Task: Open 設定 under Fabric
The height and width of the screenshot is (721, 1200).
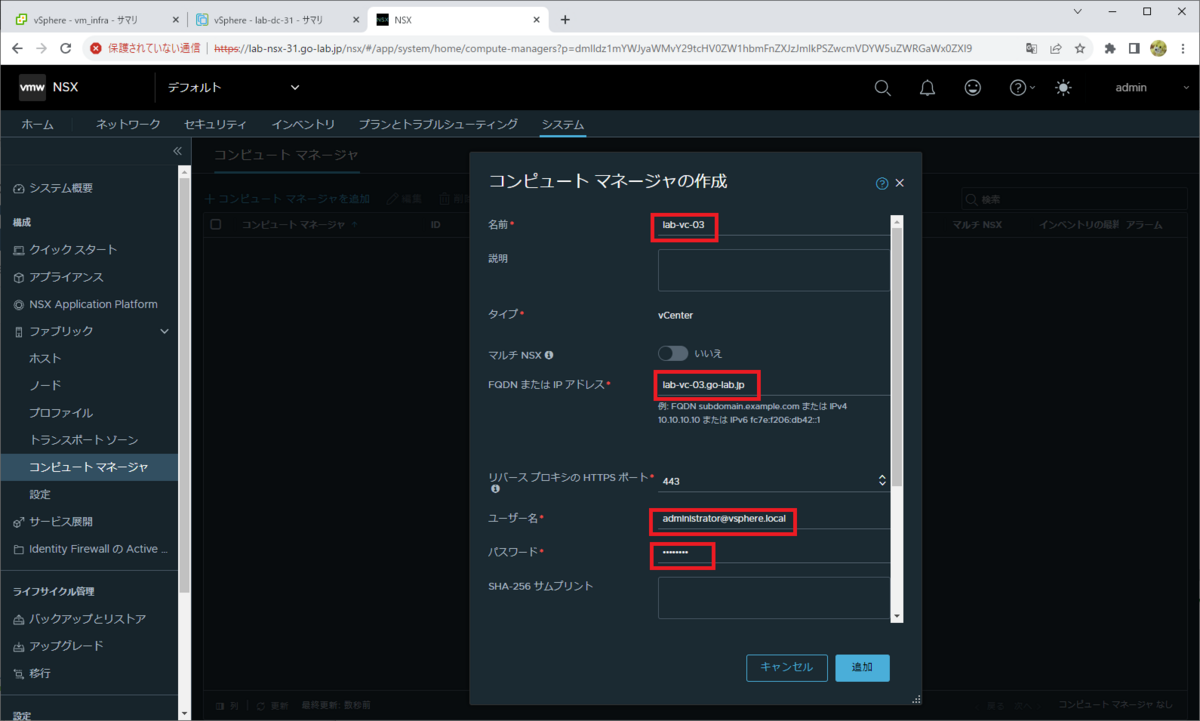Action: pyautogui.click(x=40, y=494)
